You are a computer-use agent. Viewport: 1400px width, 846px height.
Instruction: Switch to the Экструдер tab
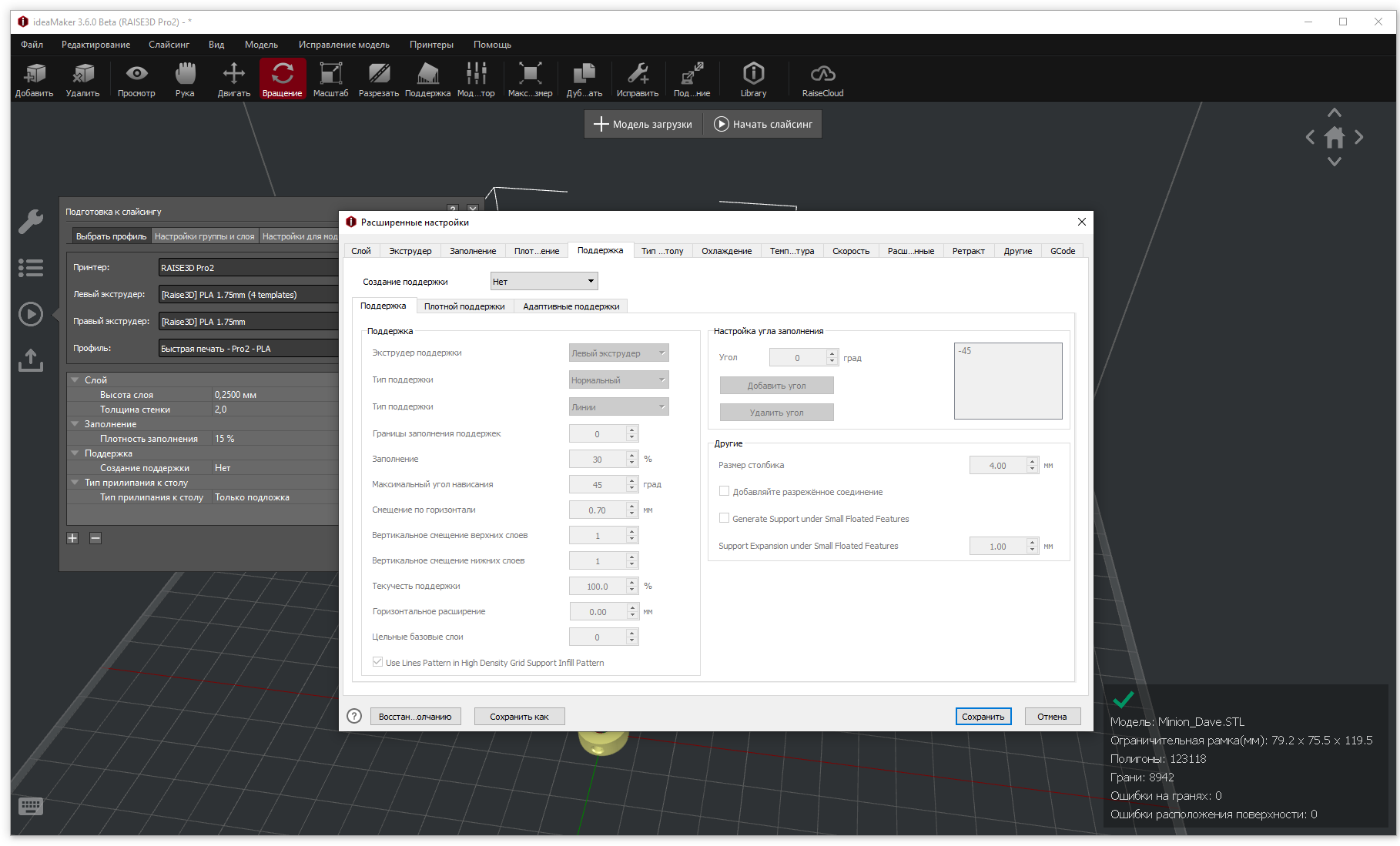(x=410, y=251)
